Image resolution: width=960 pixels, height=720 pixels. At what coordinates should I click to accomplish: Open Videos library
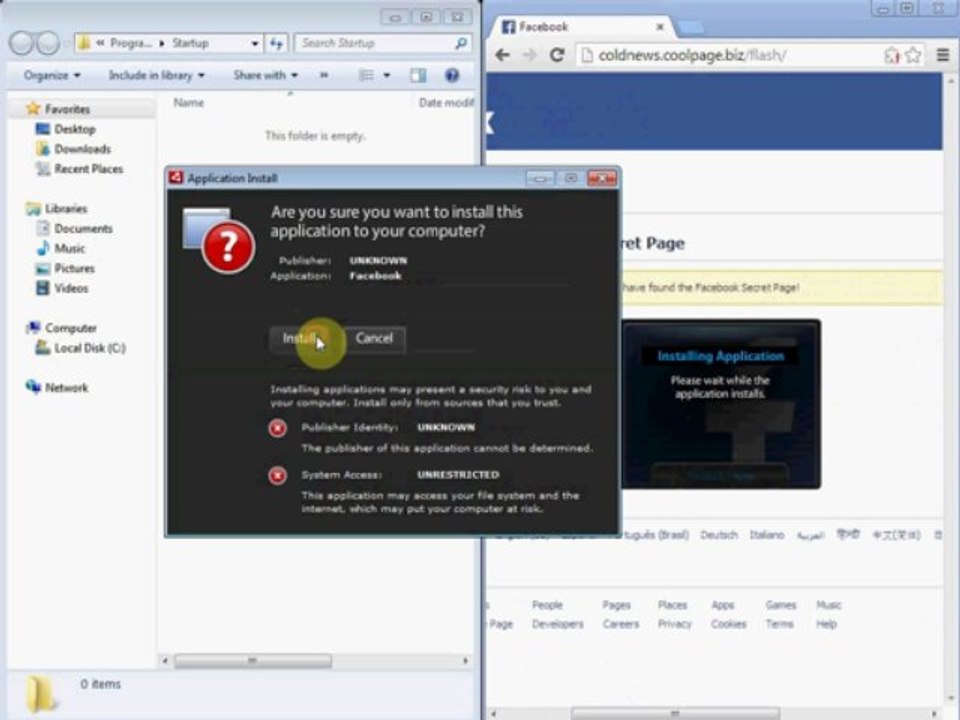[71, 288]
